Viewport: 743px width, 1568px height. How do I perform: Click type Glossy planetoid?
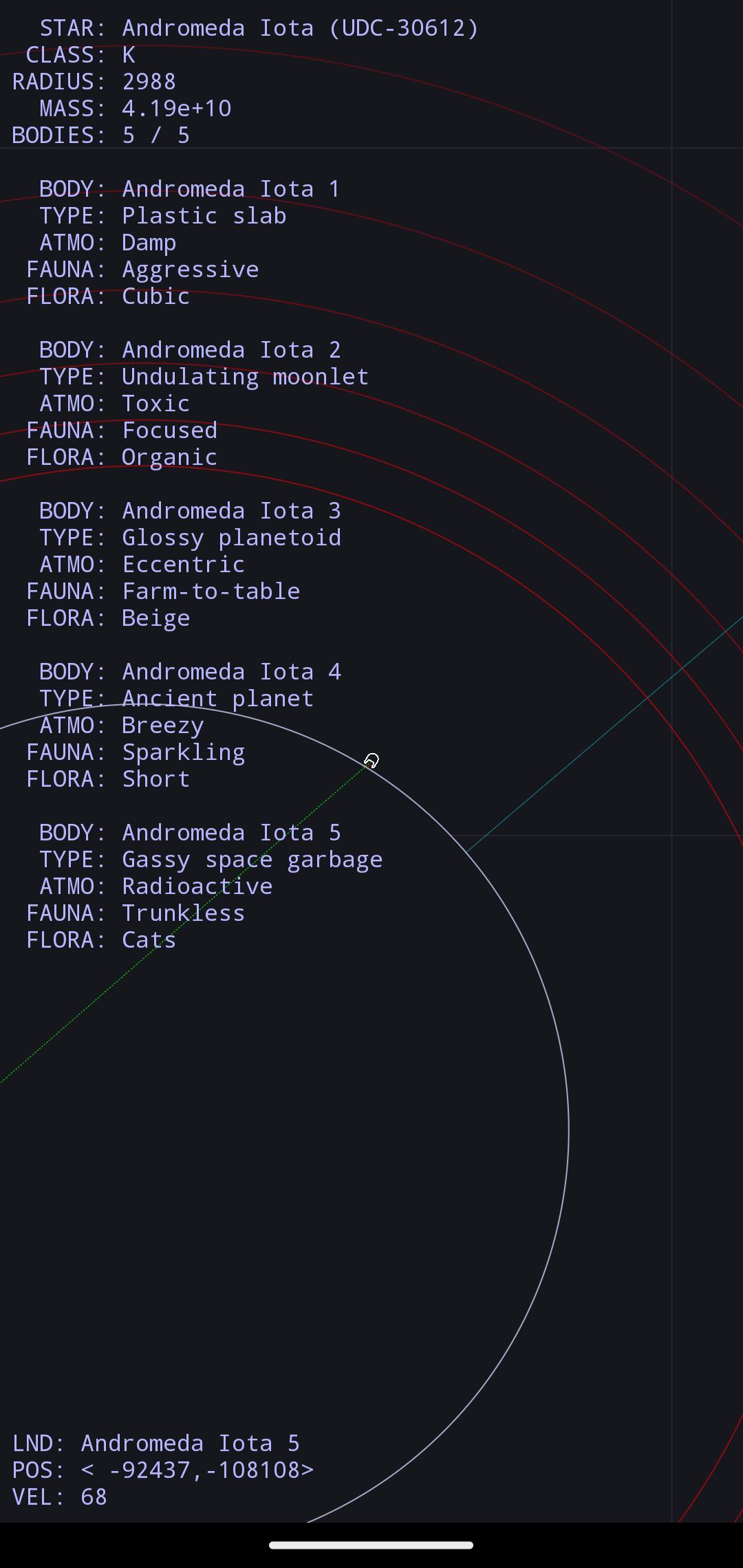point(232,538)
